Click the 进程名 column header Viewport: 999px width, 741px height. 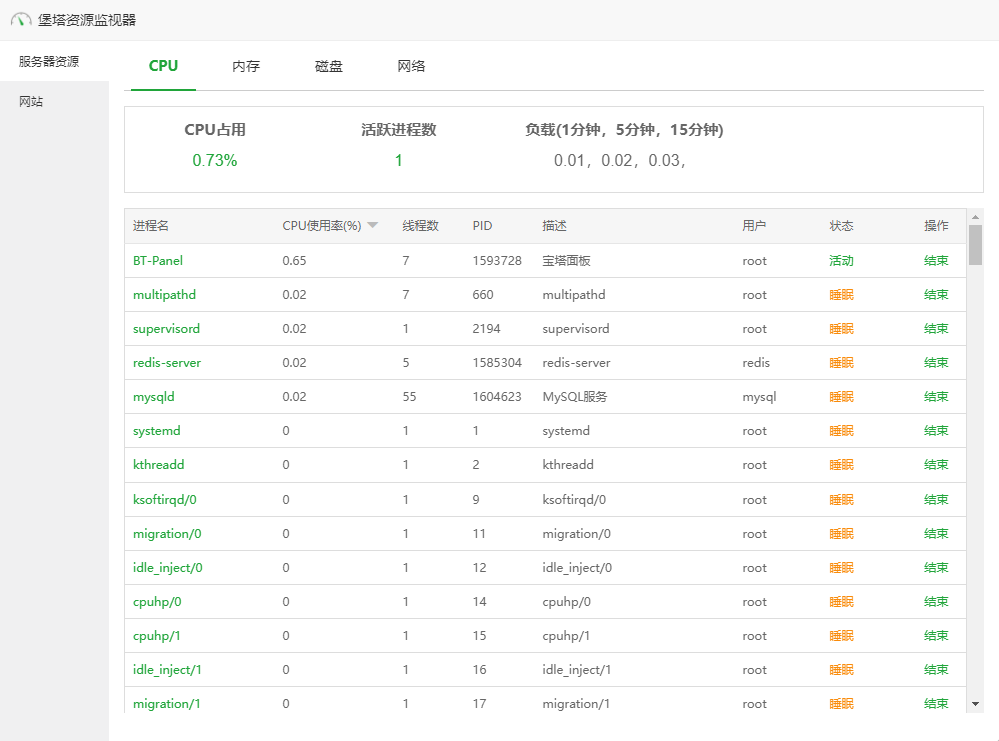(151, 226)
